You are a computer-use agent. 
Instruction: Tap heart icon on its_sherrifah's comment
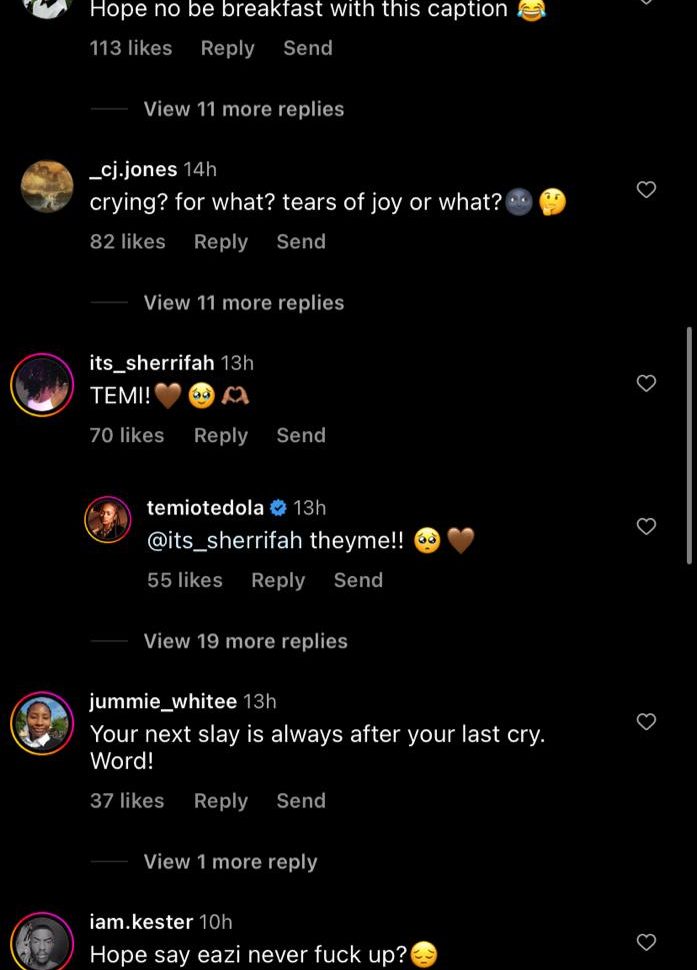[x=646, y=383]
